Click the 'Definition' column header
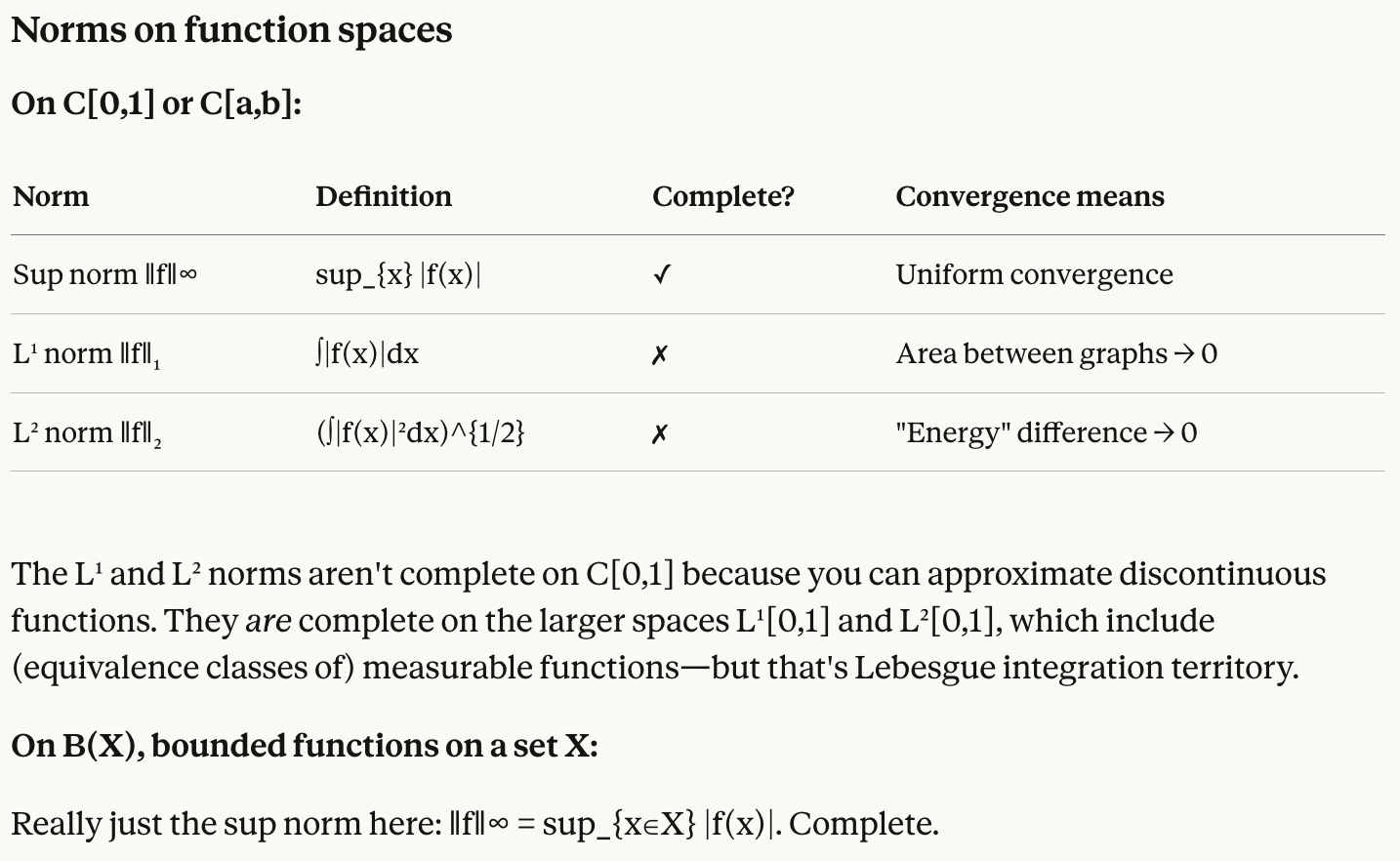The width and height of the screenshot is (1400, 861). coord(384,196)
